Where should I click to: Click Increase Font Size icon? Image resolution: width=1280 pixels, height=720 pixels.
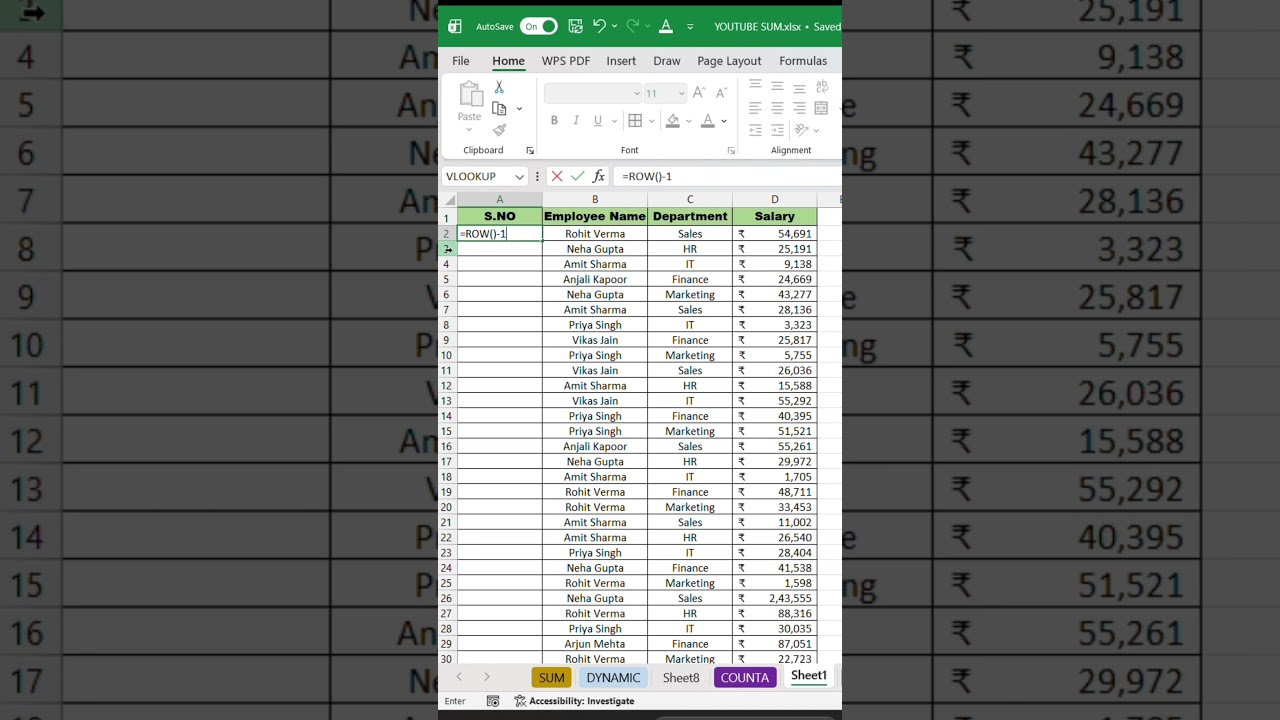pyautogui.click(x=699, y=93)
